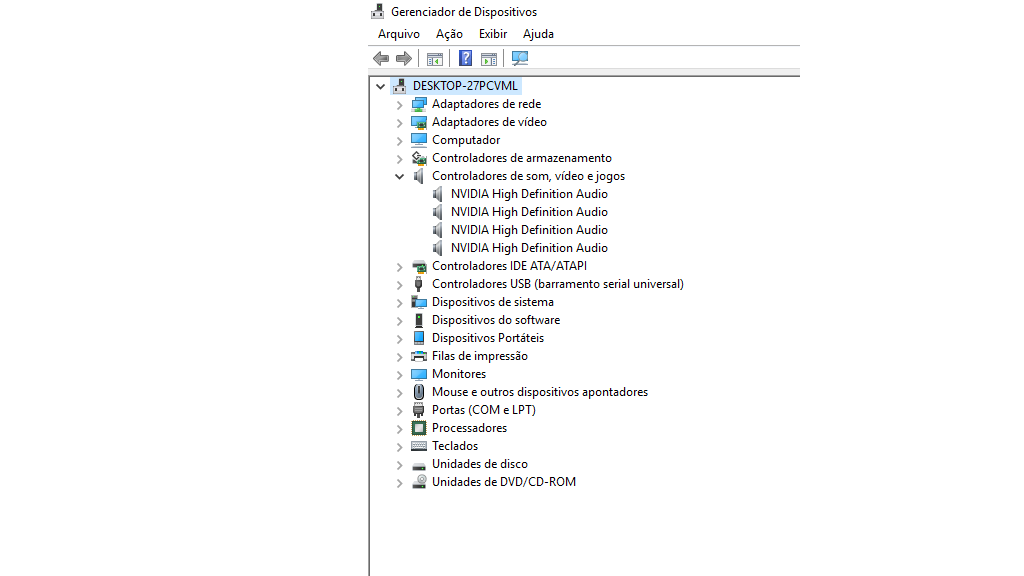Collapse Controladores de som, vídeo e jogos
Viewport: 1024px width, 576px height.
[399, 176]
